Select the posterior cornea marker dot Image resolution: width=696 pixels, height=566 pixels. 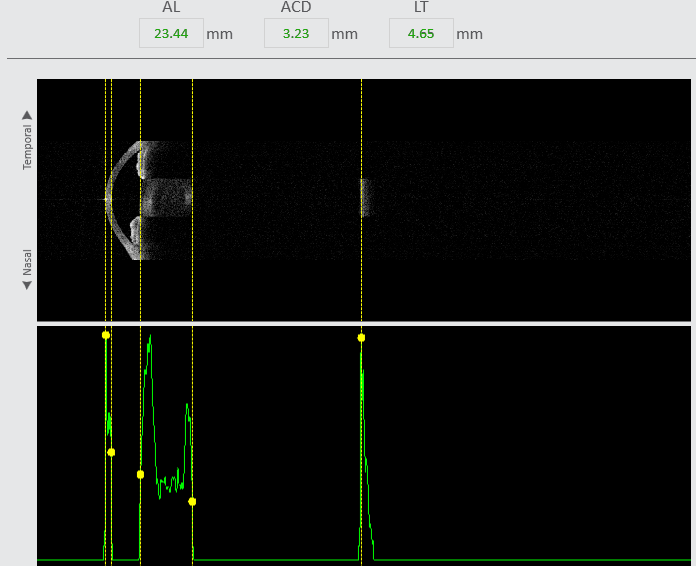(111, 452)
